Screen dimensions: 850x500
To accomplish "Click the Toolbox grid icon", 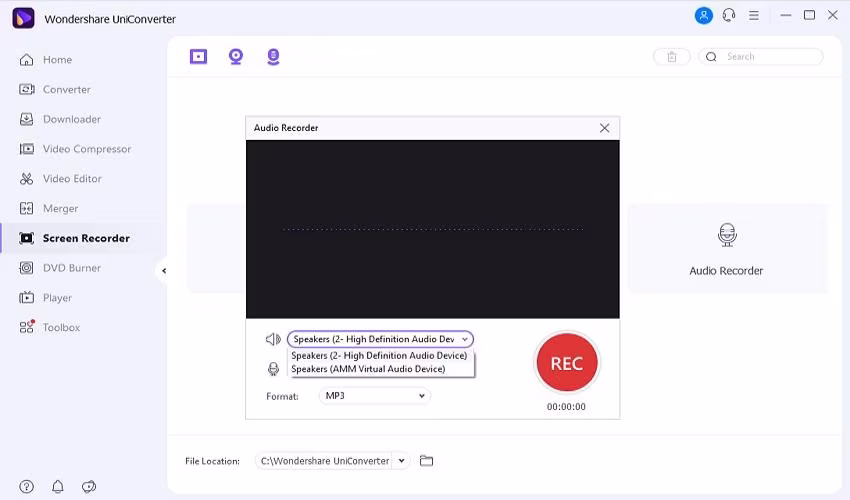I will tap(27, 327).
